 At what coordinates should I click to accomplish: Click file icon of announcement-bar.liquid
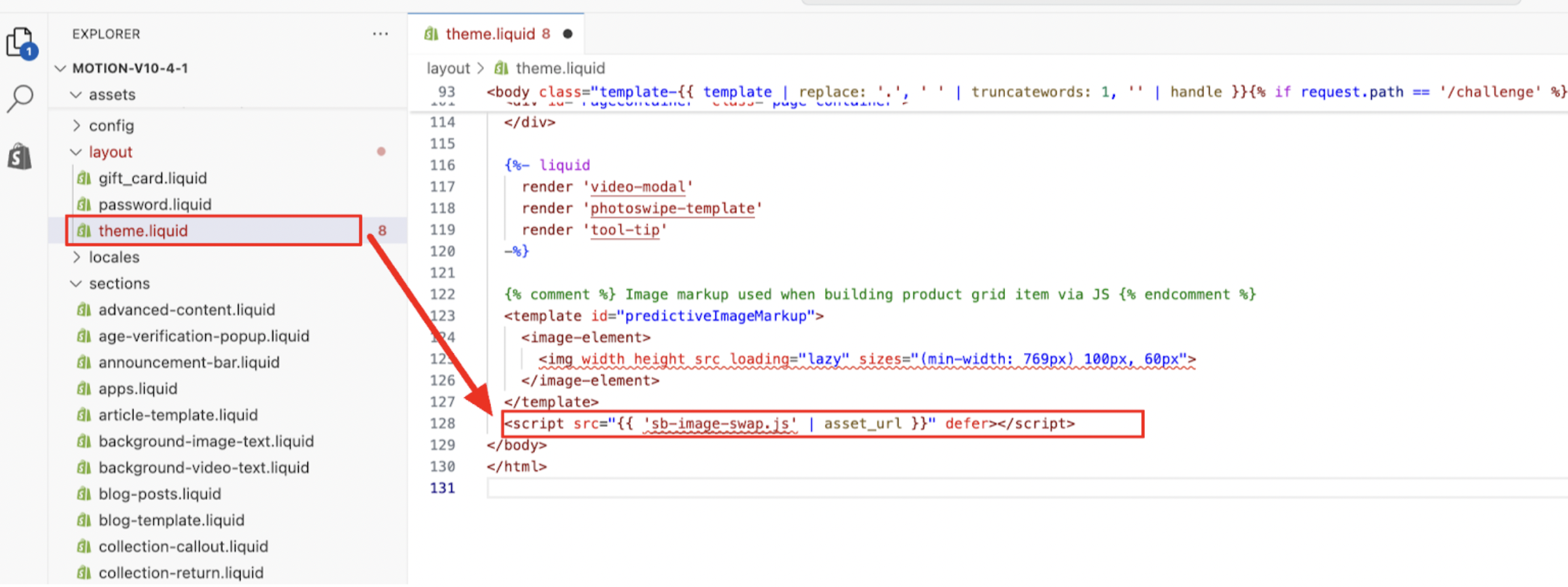tap(84, 362)
